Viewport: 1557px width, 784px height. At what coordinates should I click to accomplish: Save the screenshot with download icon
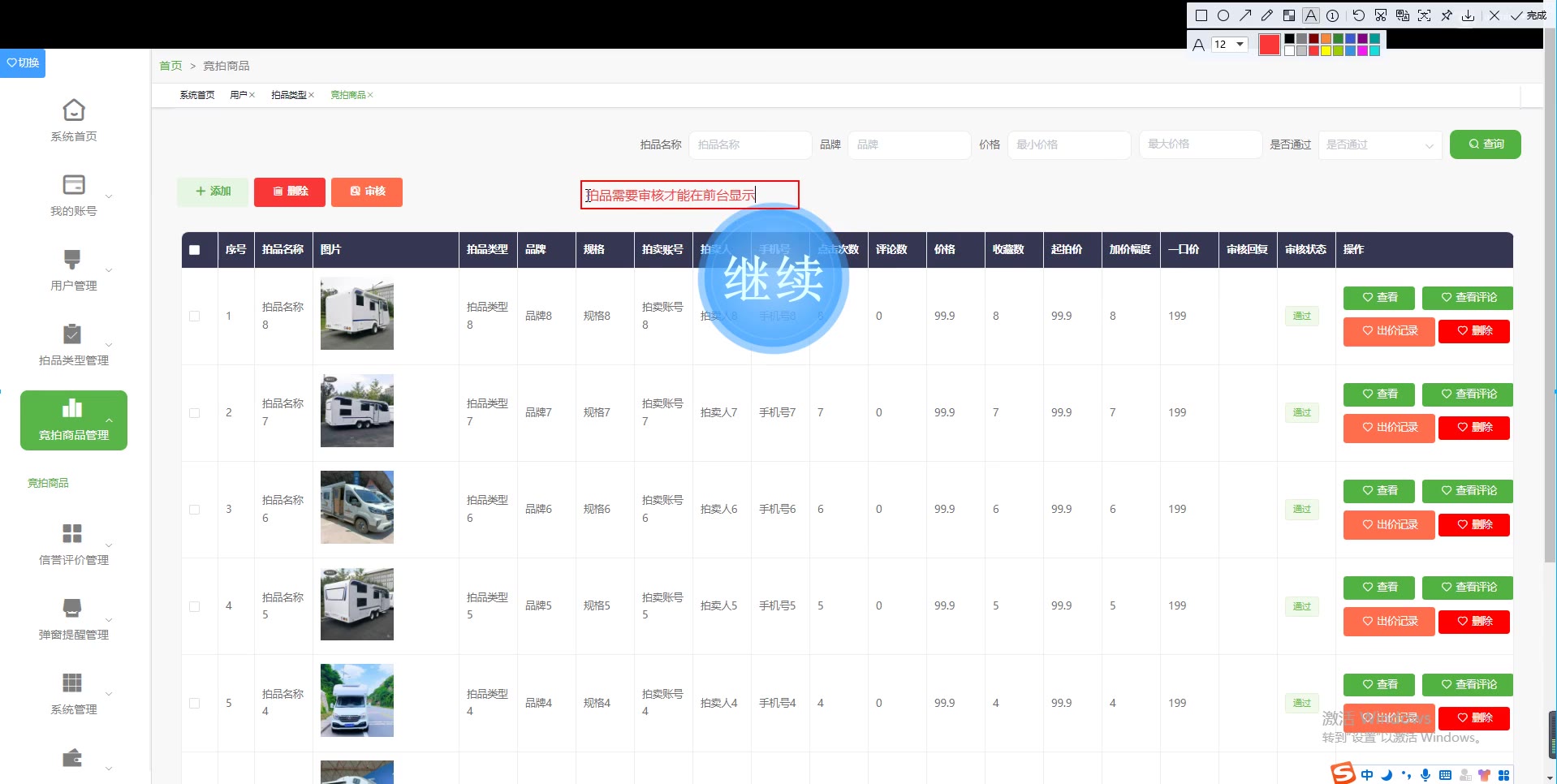point(1469,15)
